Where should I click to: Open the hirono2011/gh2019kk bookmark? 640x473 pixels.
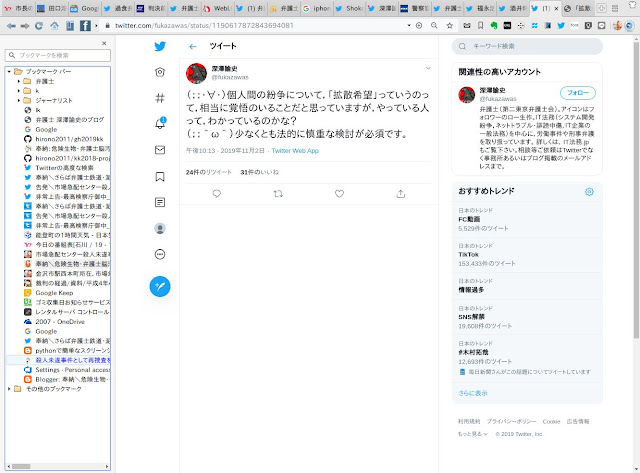click(65, 139)
